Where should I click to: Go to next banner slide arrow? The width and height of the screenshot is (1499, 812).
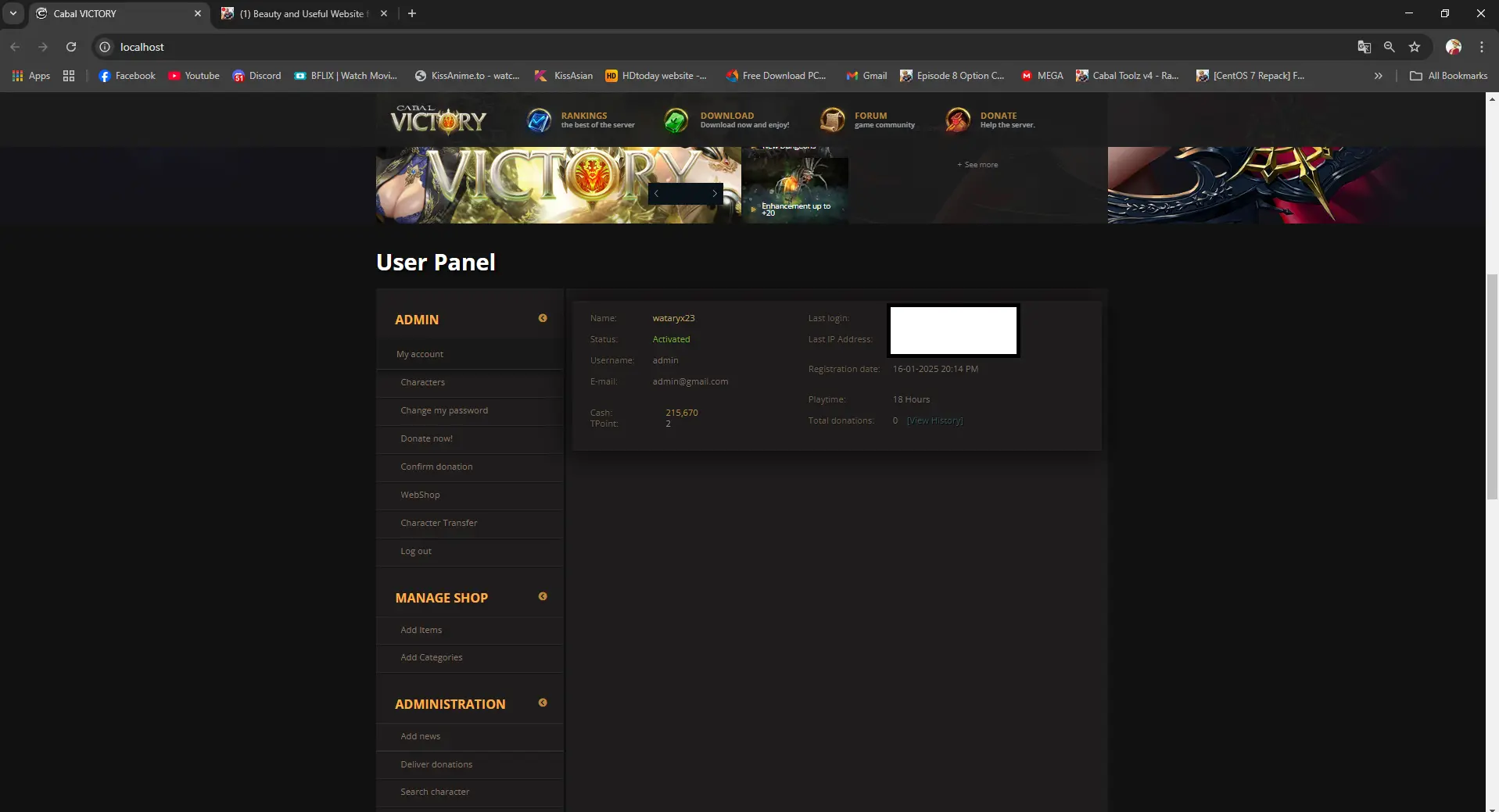point(714,193)
